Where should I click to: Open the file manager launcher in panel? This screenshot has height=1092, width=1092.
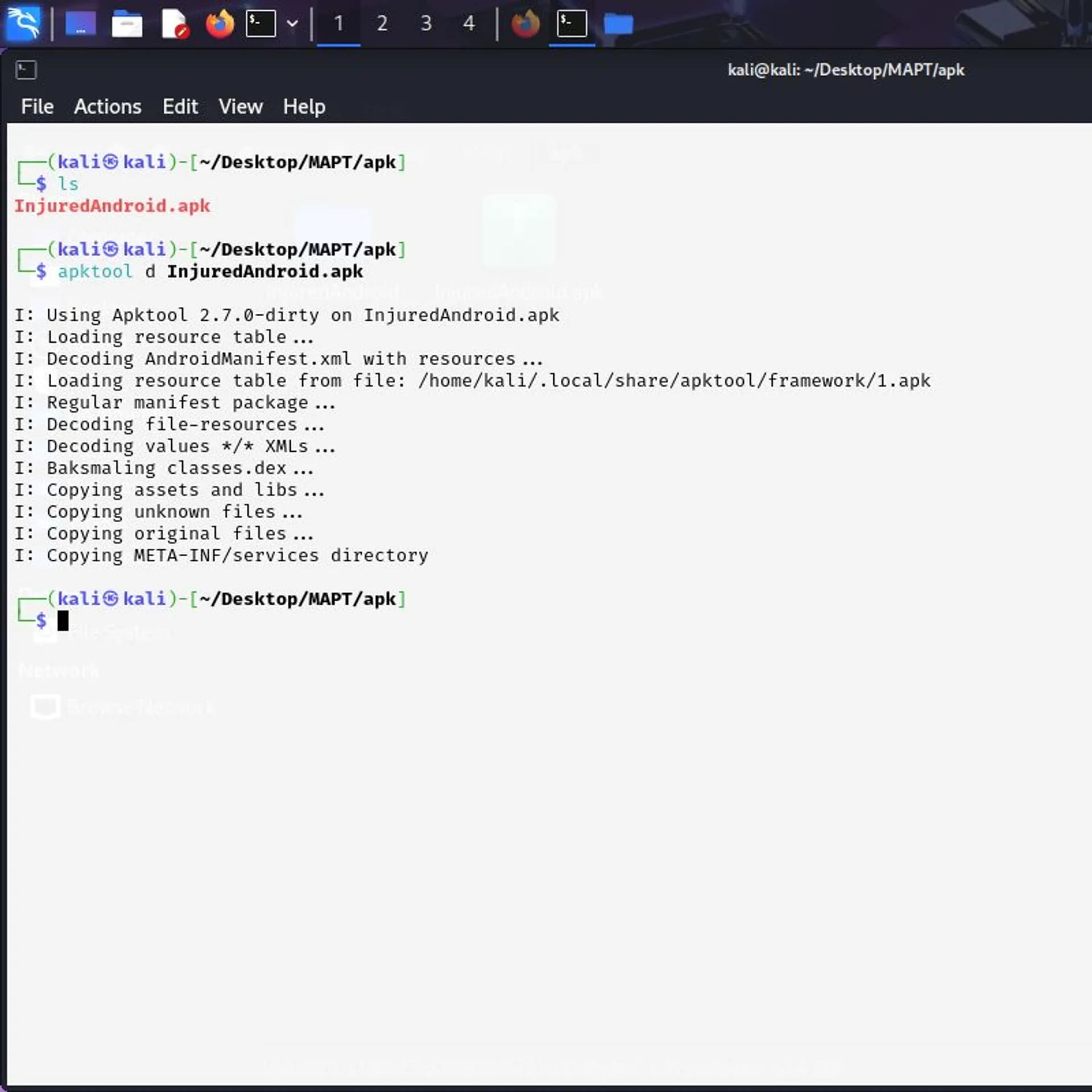[127, 23]
